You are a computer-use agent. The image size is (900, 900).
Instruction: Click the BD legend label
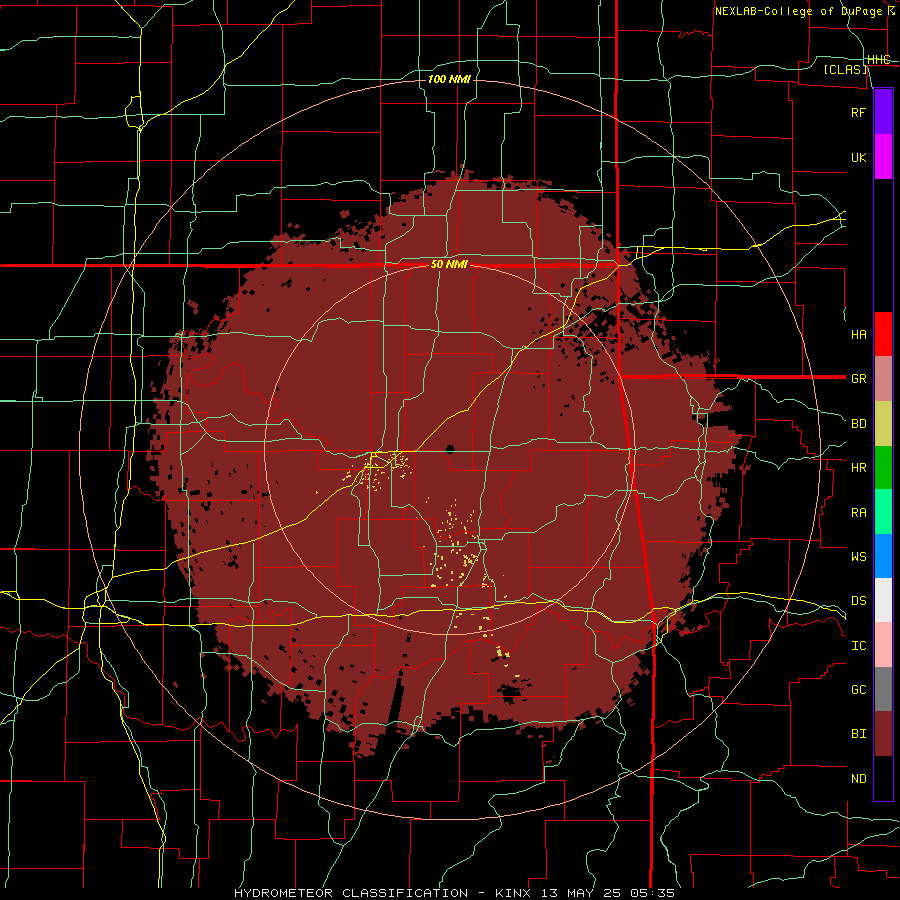pyautogui.click(x=859, y=424)
